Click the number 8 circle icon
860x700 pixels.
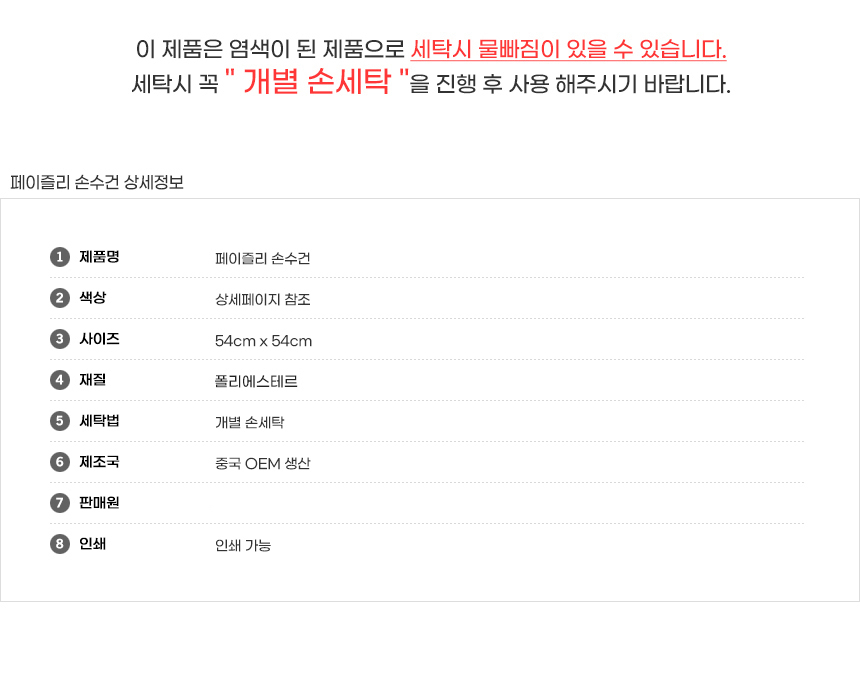pos(60,544)
